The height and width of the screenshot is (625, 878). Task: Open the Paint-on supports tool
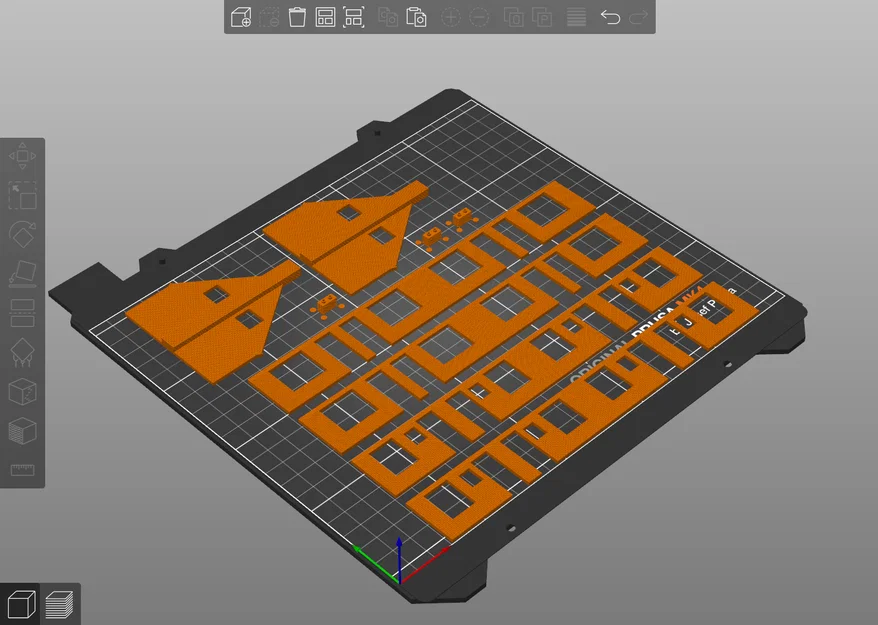(22, 352)
